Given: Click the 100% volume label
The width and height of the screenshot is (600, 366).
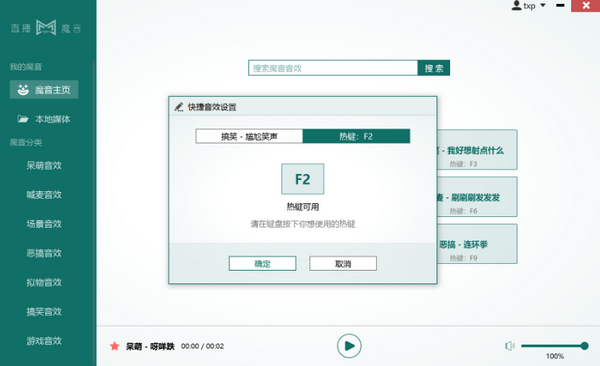Looking at the screenshot, I should pos(555,356).
